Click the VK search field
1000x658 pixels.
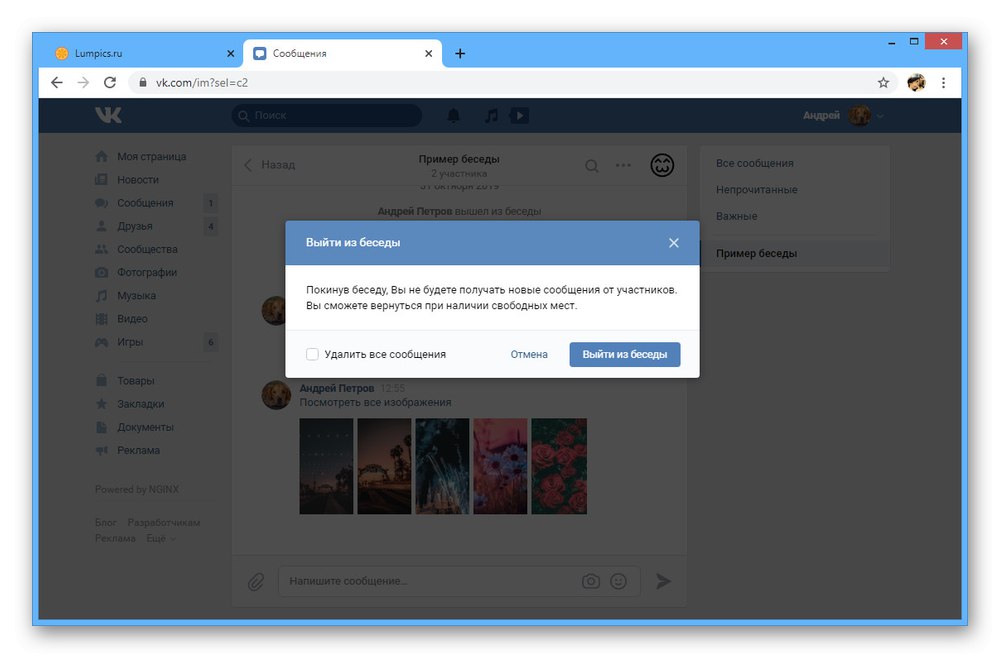click(327, 115)
